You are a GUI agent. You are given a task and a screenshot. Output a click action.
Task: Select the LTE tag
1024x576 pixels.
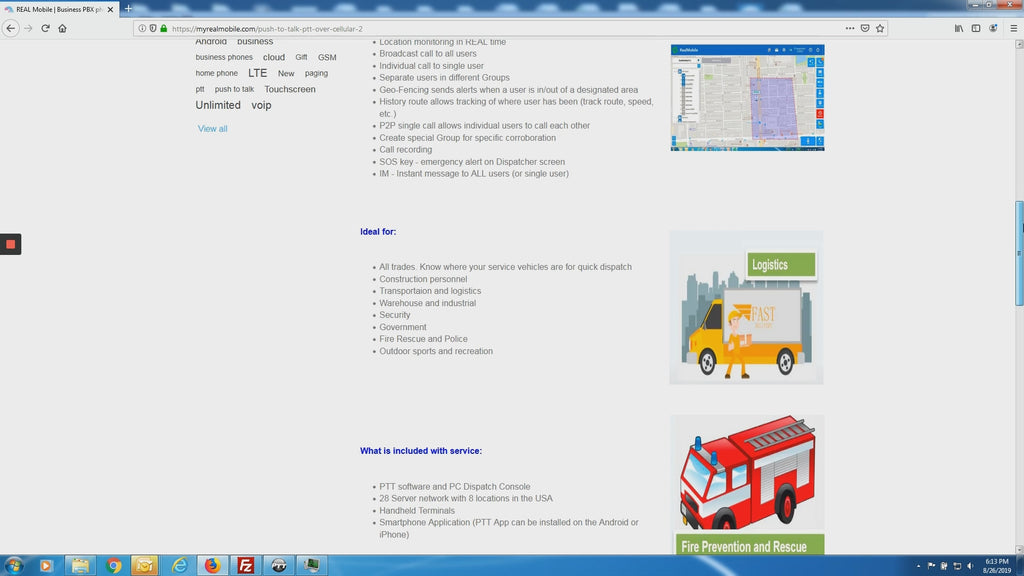[257, 73]
